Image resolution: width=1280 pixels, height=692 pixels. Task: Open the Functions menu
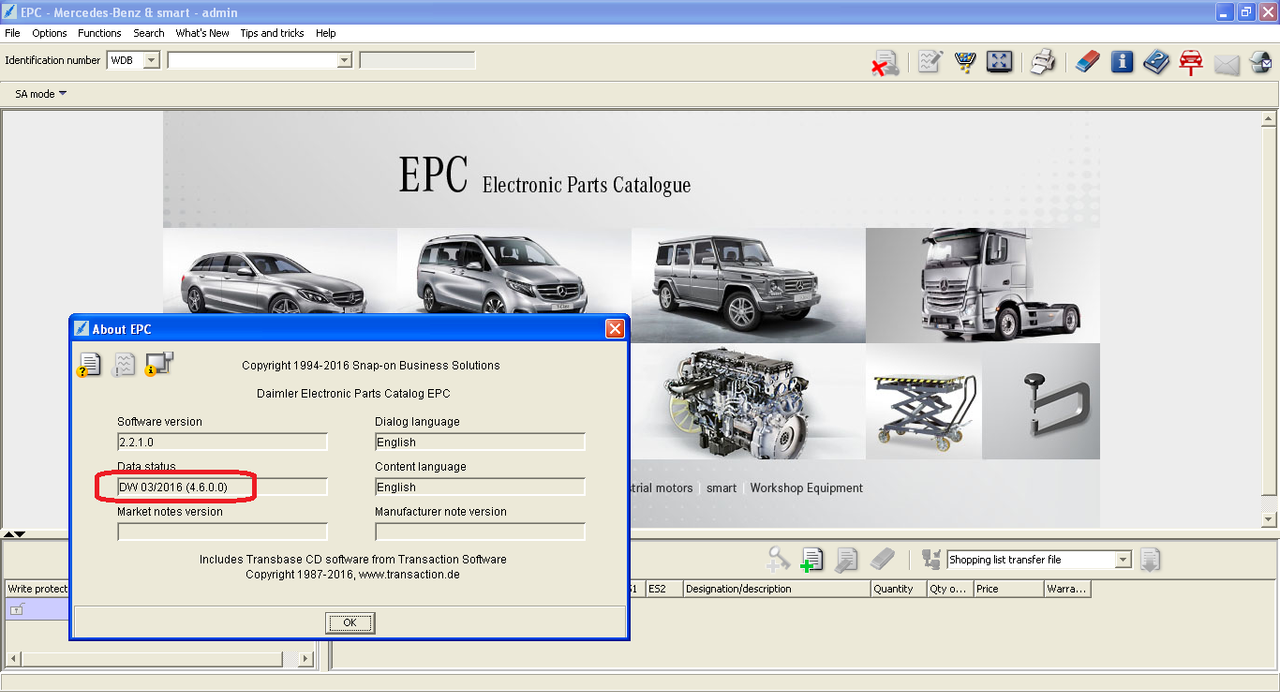(x=99, y=33)
